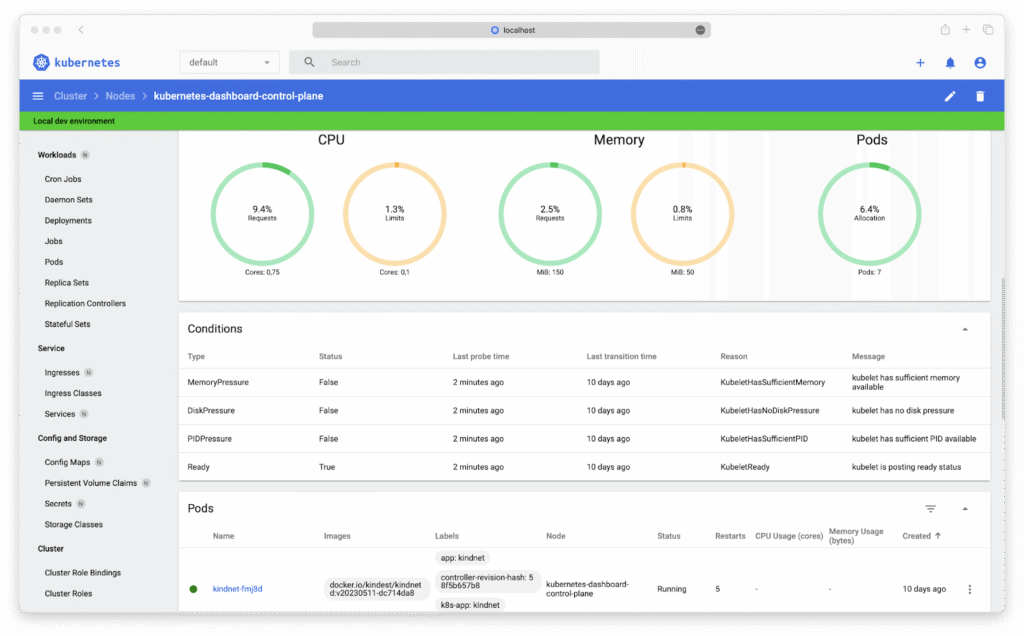The height and width of the screenshot is (636, 1024).
Task: Select Cron Jobs in sidebar
Action: click(x=63, y=179)
